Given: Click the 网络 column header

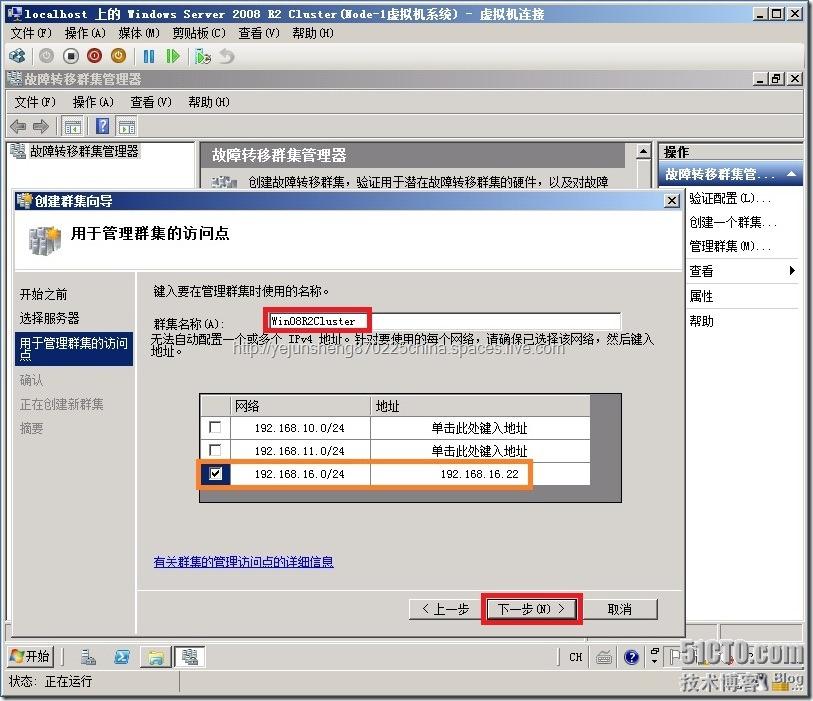Looking at the screenshot, I should (300, 405).
